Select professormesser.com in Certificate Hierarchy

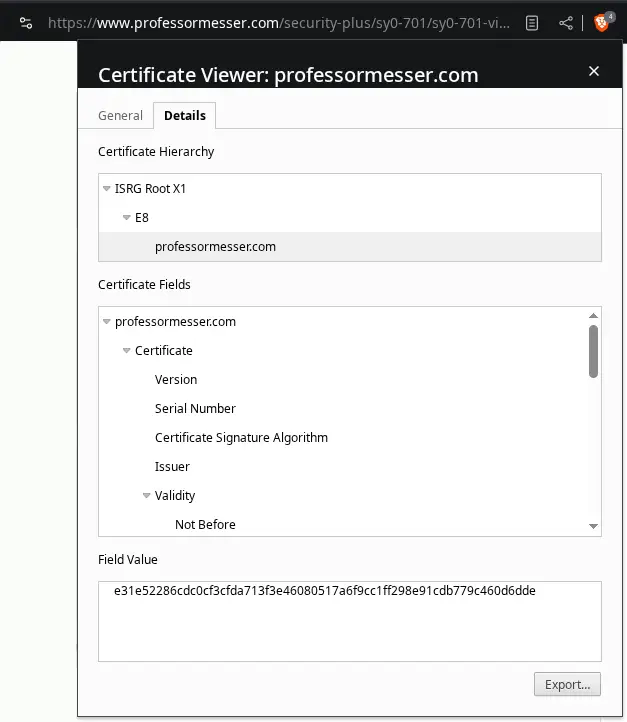tap(215, 246)
